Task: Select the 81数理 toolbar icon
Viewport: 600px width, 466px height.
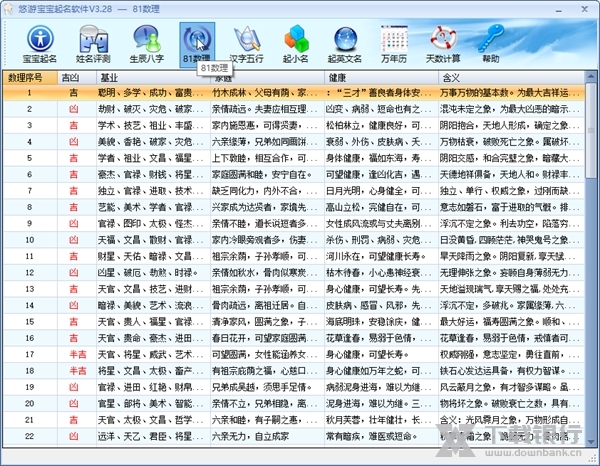Action: tap(197, 45)
